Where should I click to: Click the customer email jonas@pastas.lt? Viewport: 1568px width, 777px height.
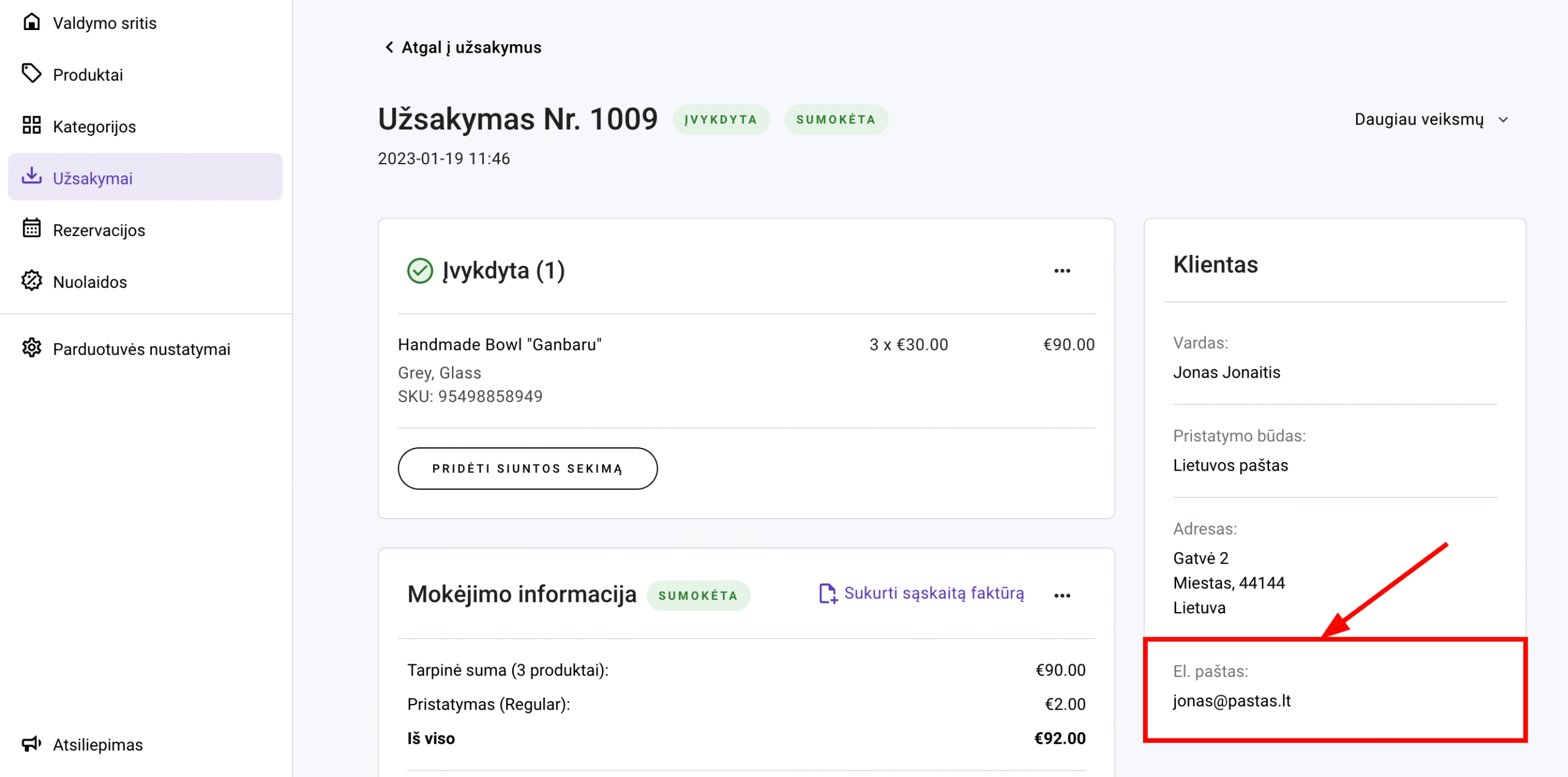(1232, 700)
